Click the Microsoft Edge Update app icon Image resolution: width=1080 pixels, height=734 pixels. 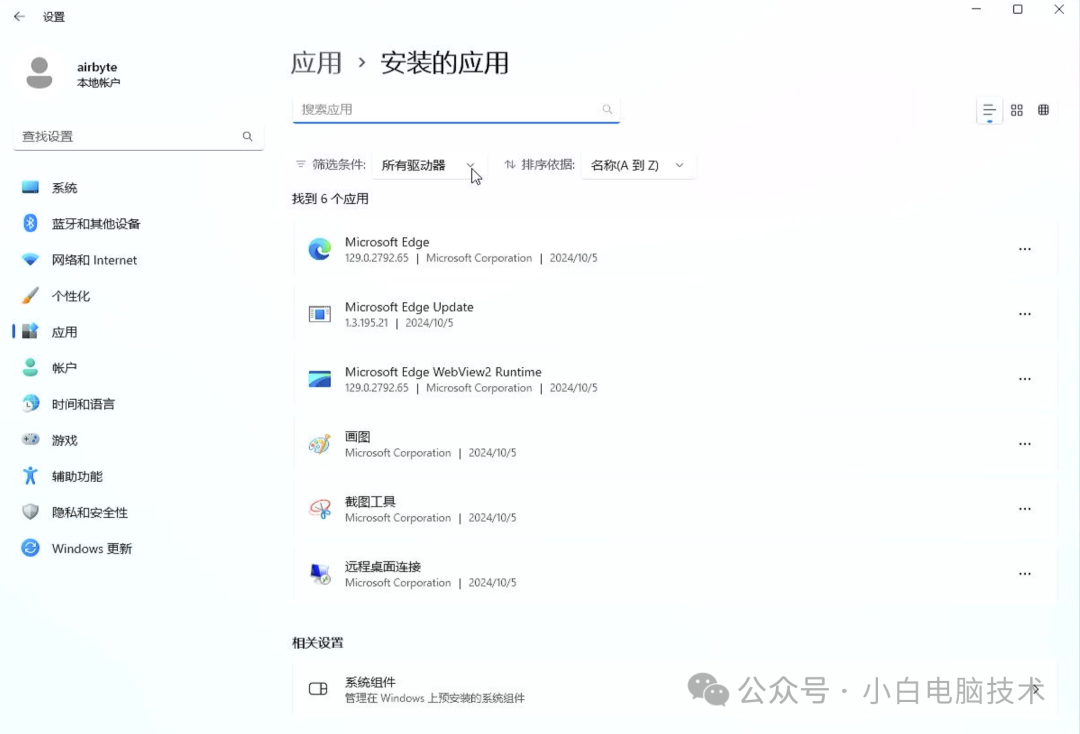coord(320,314)
